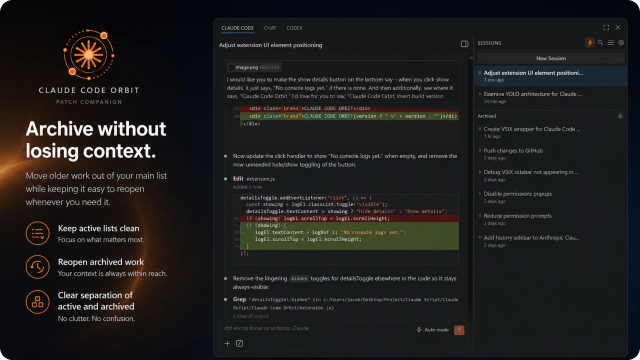
Task: Open archived session 'Push changes to GitHub'
Action: pyautogui.click(x=551, y=154)
